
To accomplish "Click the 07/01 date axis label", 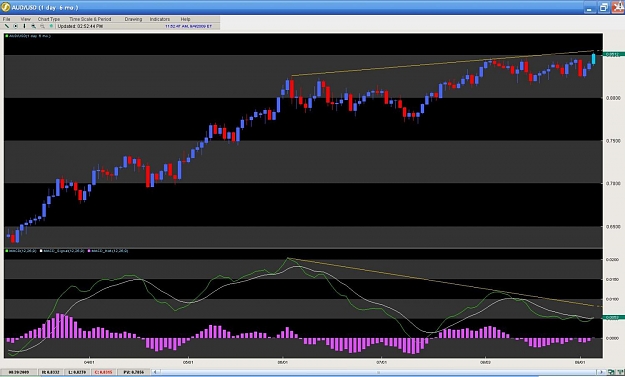I will click(381, 363).
